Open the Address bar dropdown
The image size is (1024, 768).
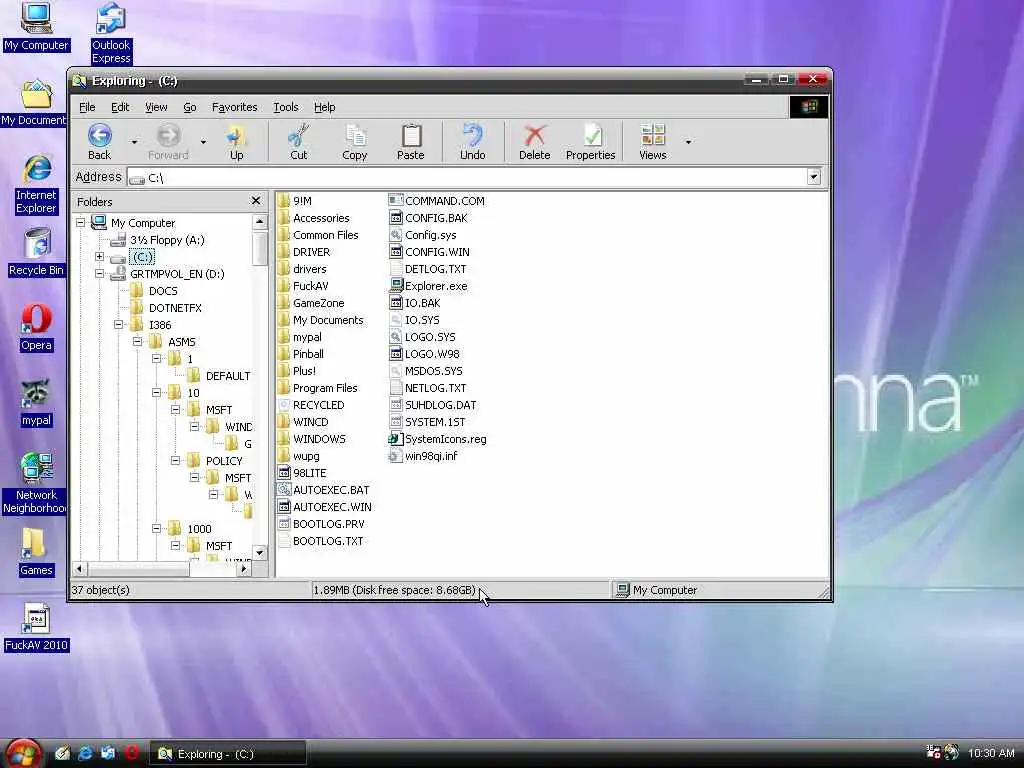click(x=814, y=177)
